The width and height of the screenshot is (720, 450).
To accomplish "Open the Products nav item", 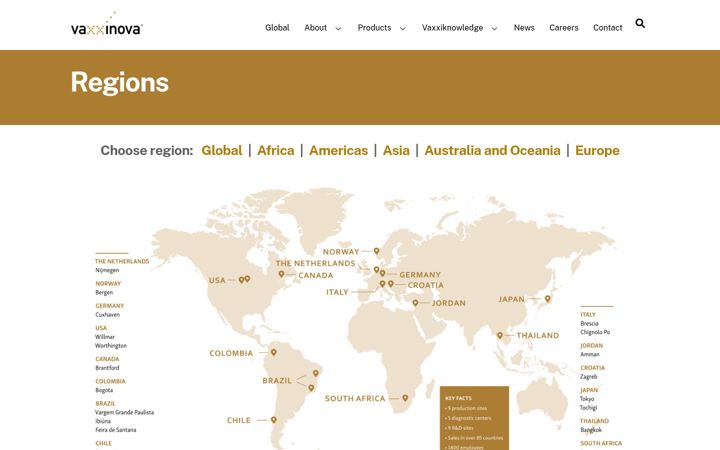I will point(374,28).
